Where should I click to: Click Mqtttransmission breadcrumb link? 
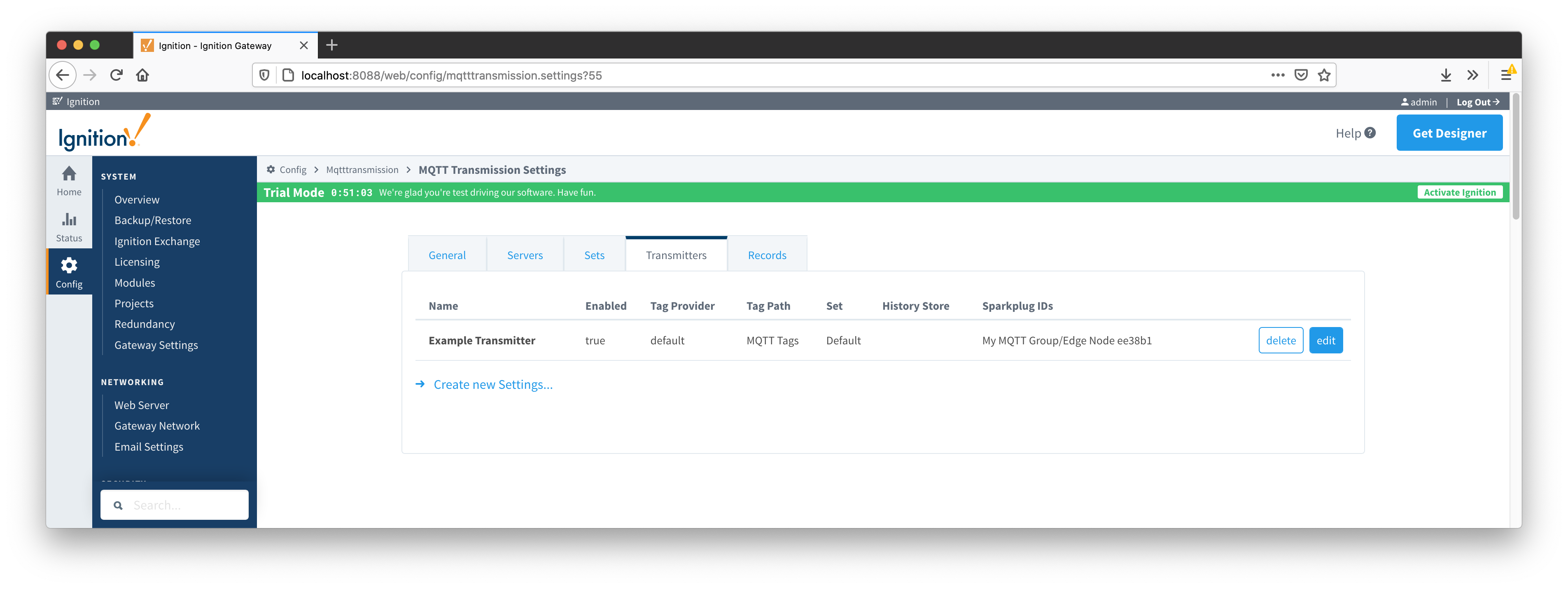pyautogui.click(x=362, y=169)
